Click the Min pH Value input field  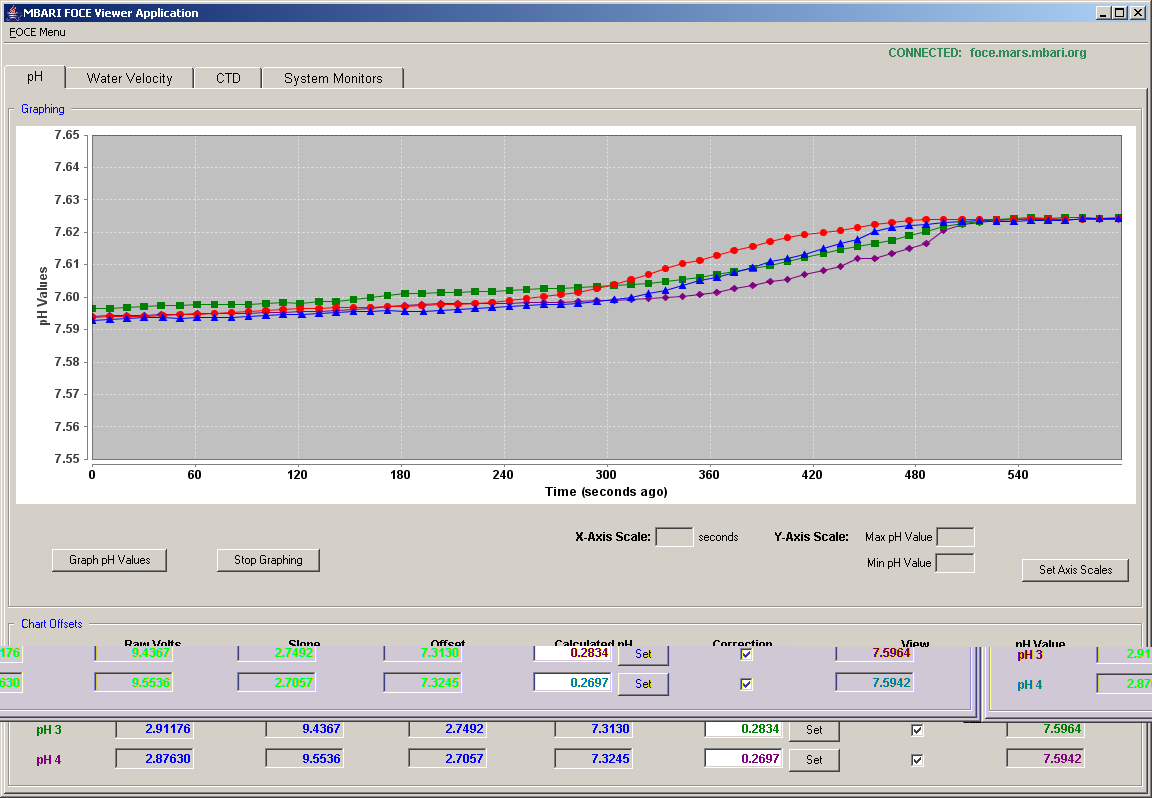pyautogui.click(x=956, y=563)
